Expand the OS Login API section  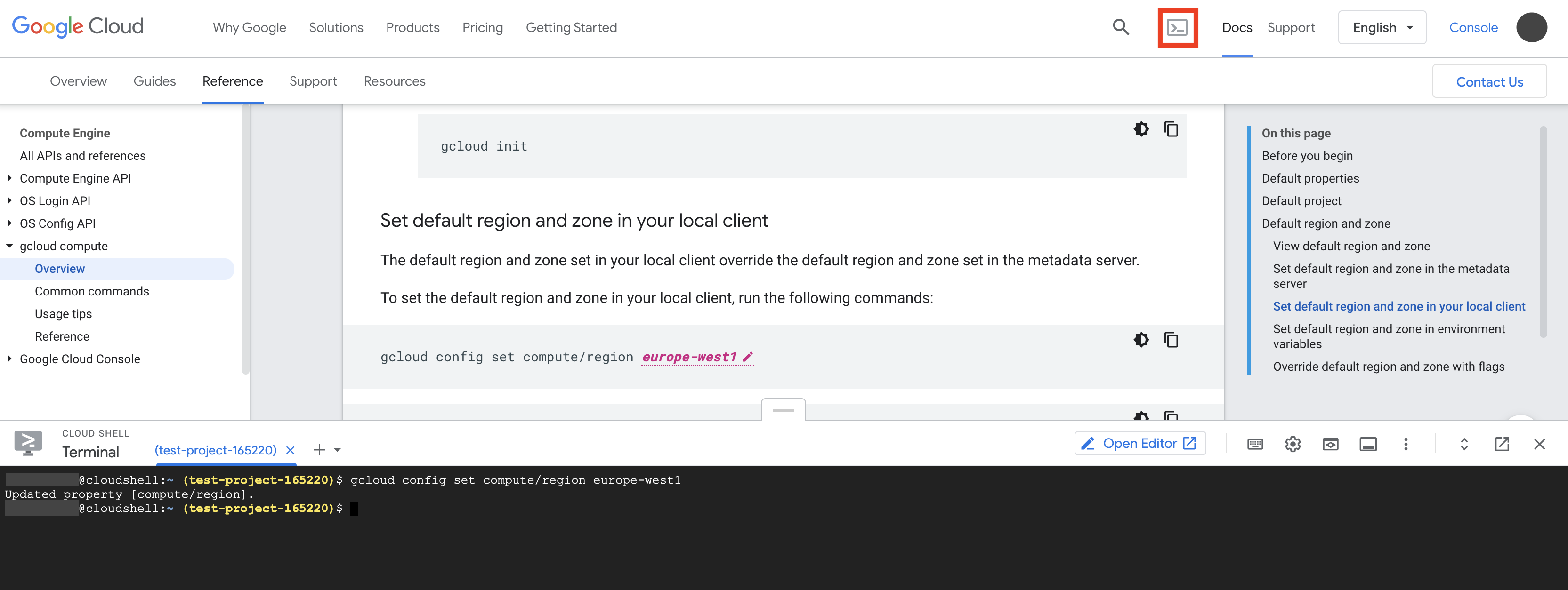[8, 200]
